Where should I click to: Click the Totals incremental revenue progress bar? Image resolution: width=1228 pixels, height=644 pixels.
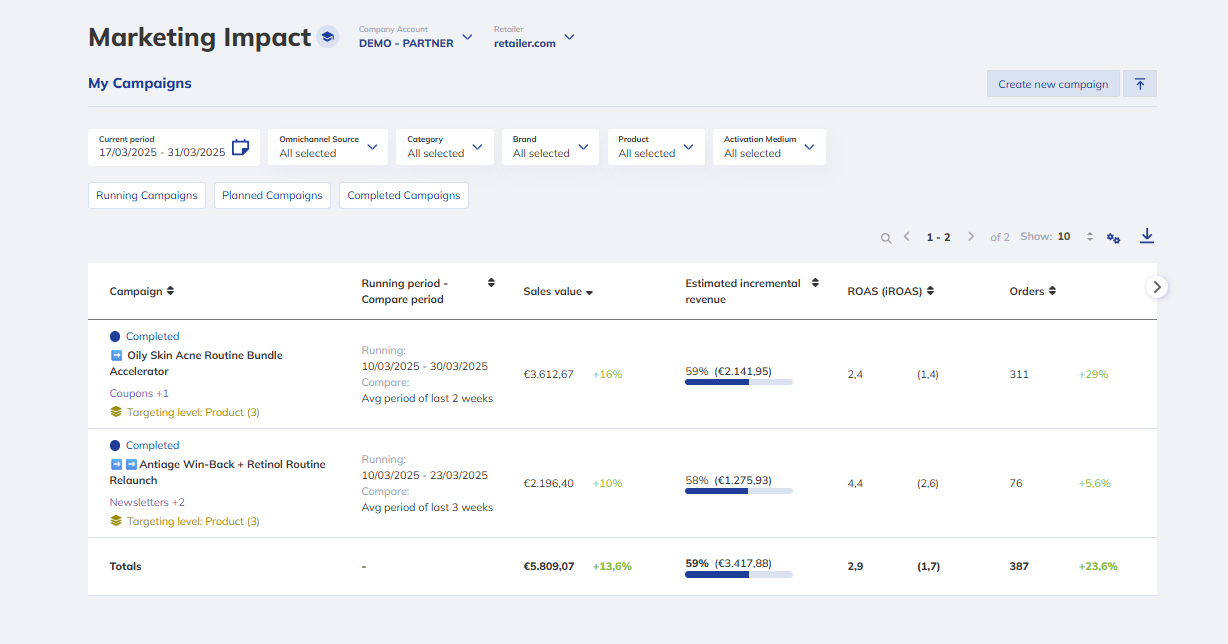point(738,575)
